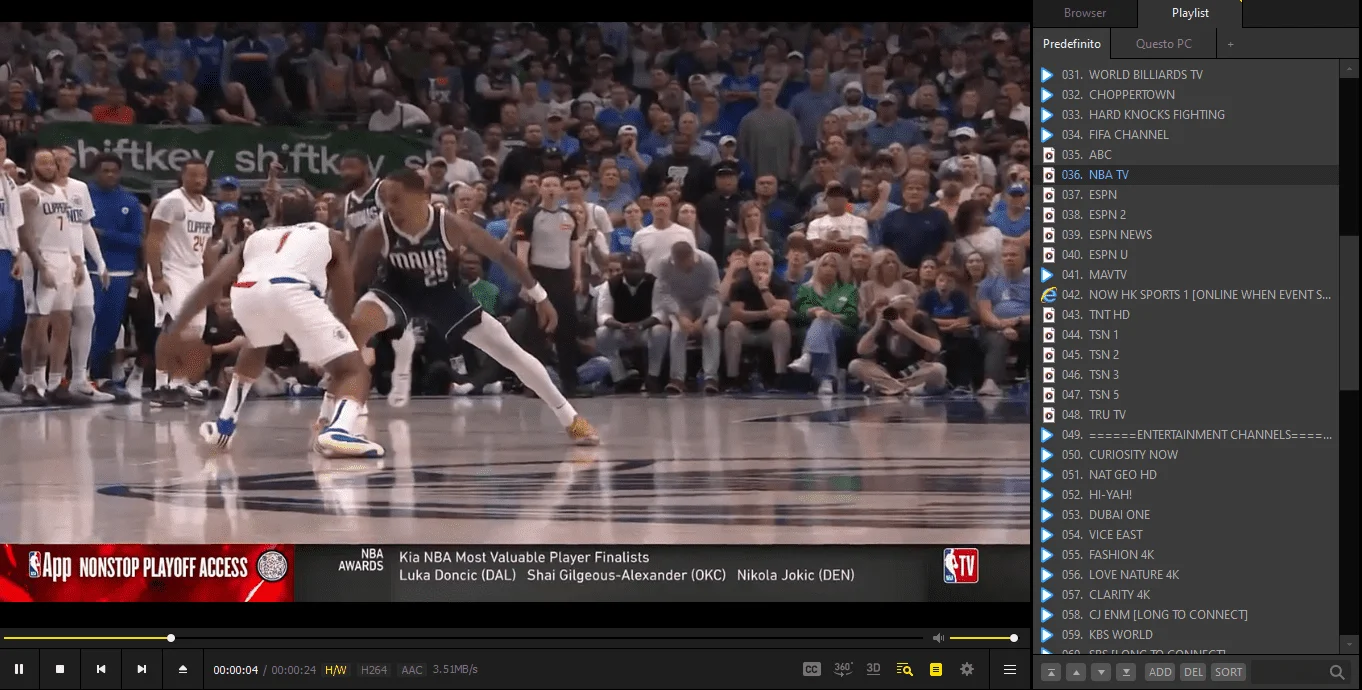Select 042. NOW HK SPORTS 1 entry
This screenshot has height=690, width=1362.
pos(1186,295)
